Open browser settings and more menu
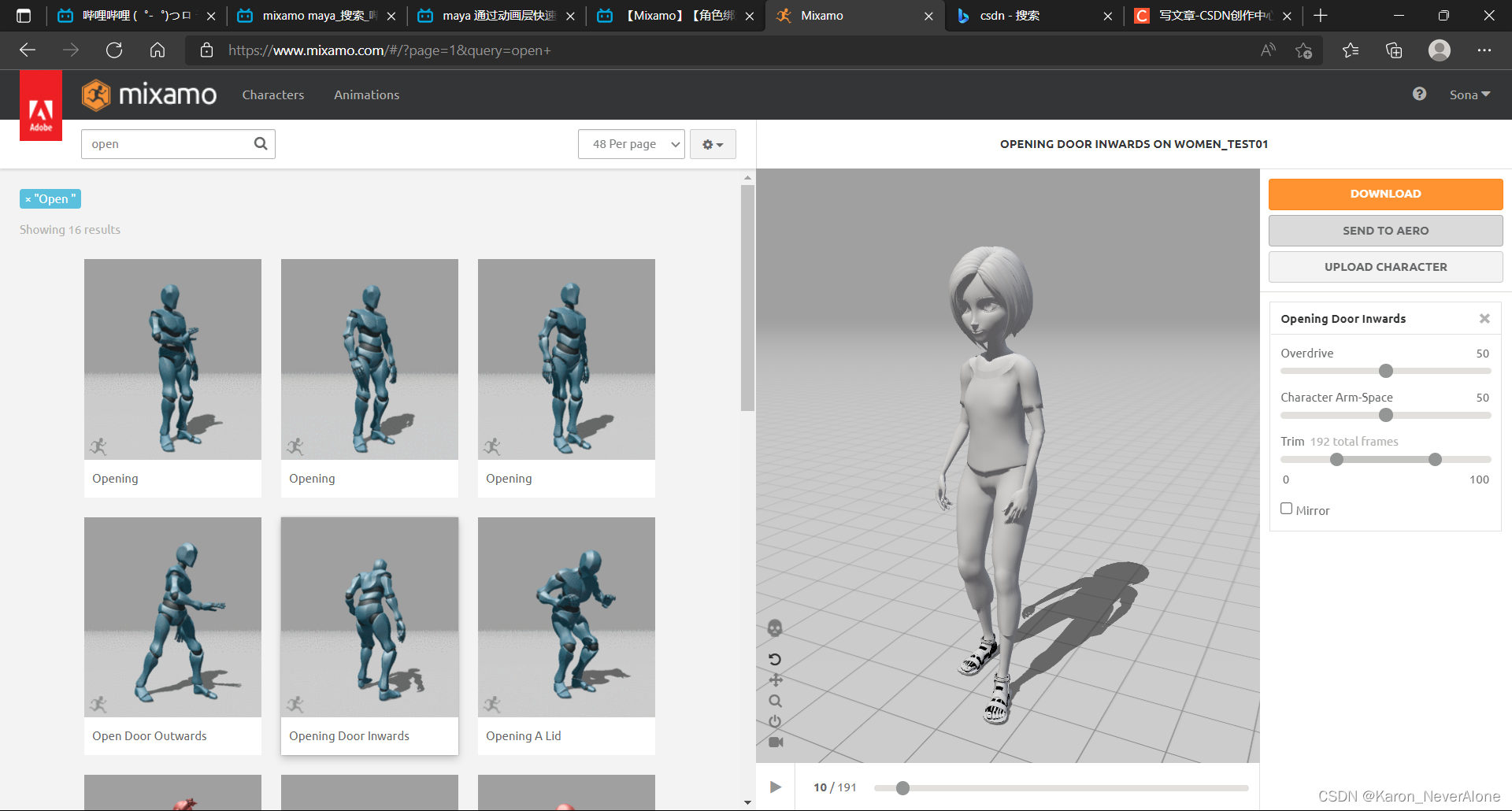Image resolution: width=1512 pixels, height=811 pixels. [1484, 50]
